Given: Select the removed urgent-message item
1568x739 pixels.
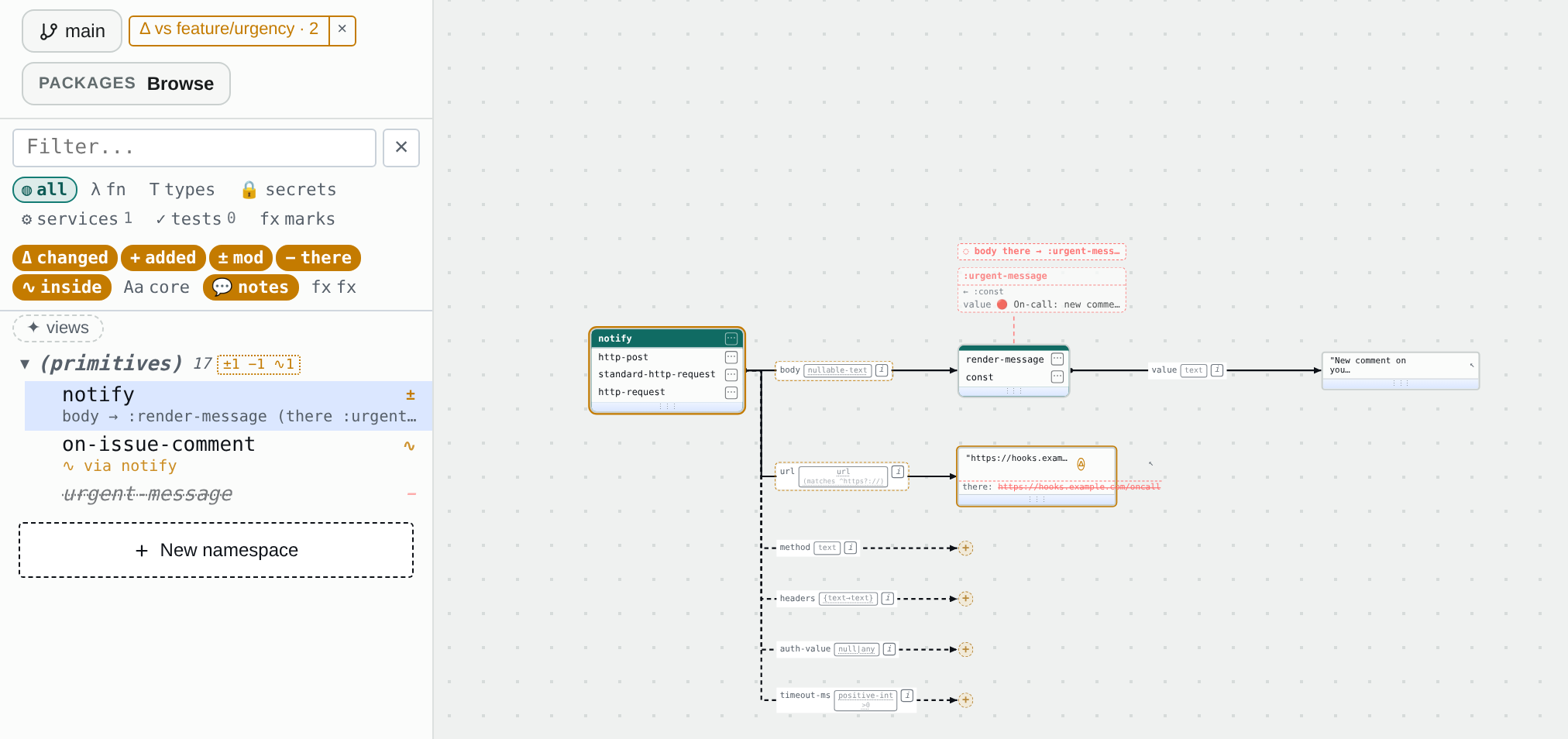Looking at the screenshot, I should click(229, 494).
